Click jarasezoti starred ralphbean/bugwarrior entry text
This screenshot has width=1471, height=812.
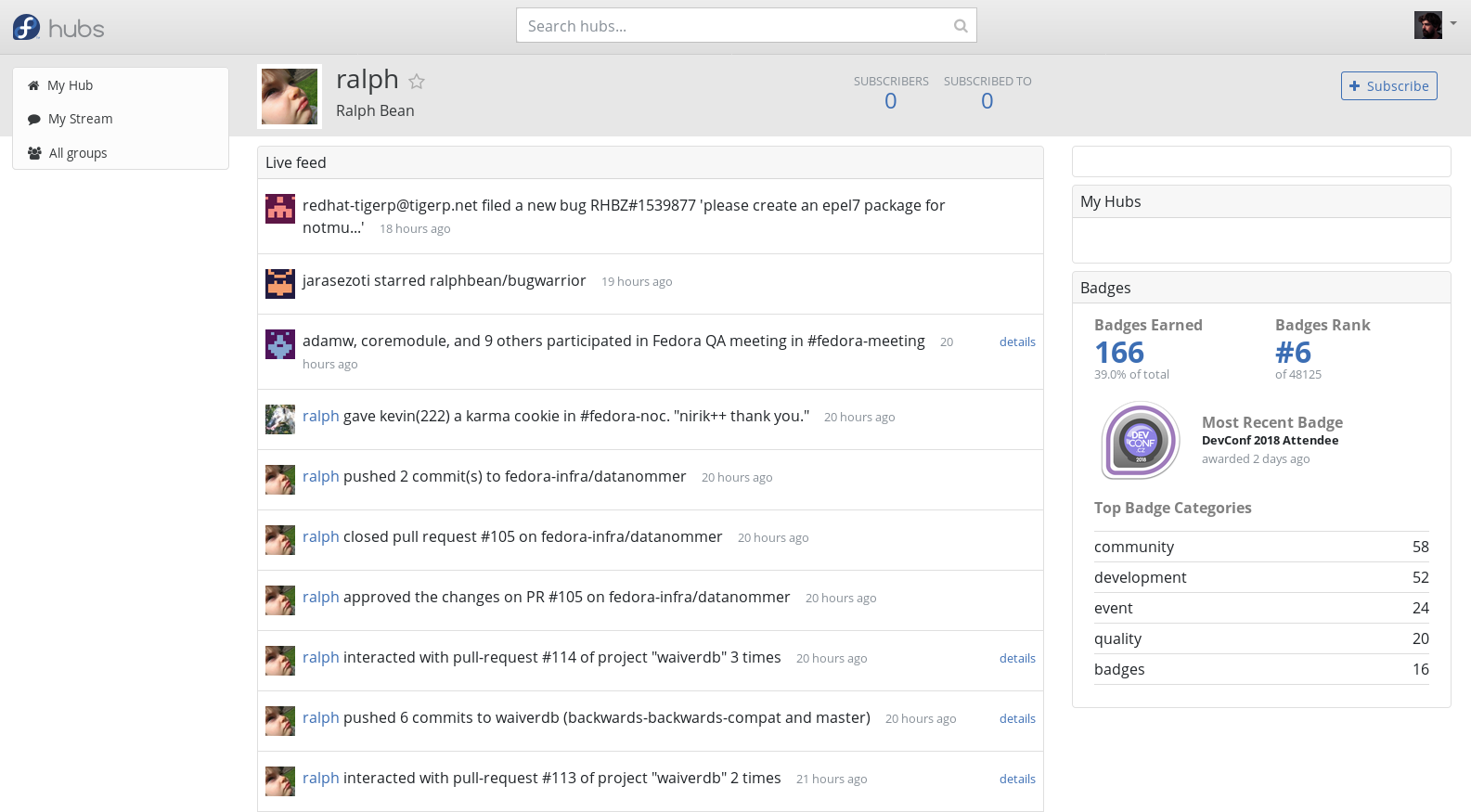[x=444, y=281]
